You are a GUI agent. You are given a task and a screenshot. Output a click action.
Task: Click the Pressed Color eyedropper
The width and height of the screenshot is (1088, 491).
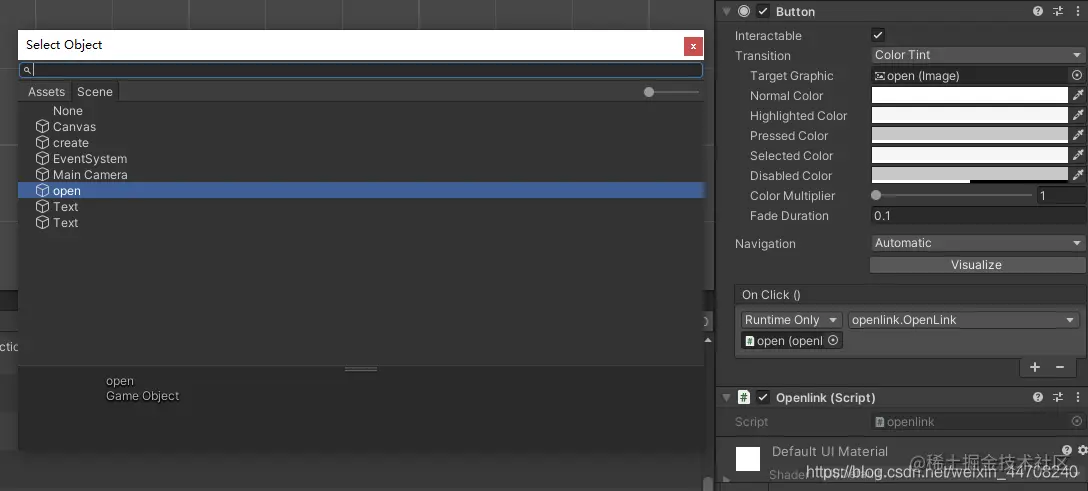[1078, 135]
